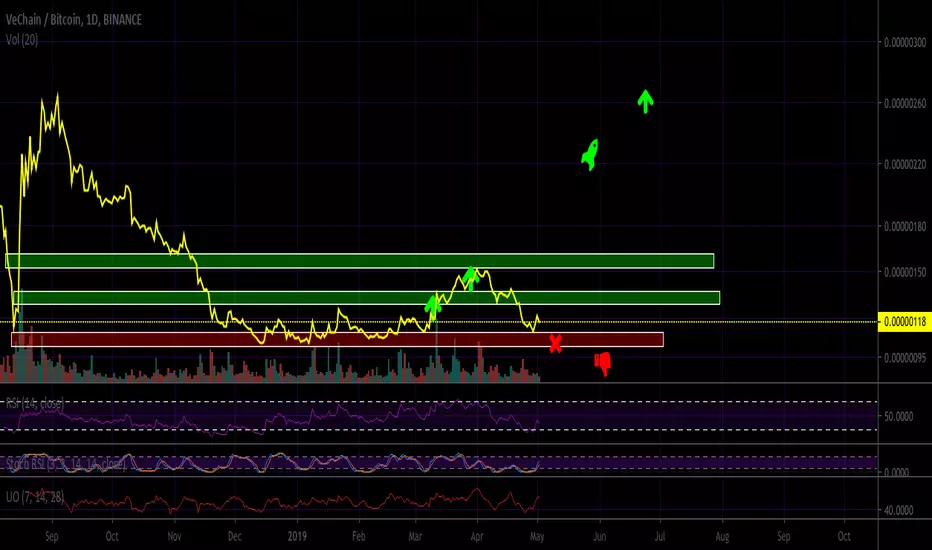Click the 0.00000220 price axis label
This screenshot has width=932, height=550.
coord(905,165)
